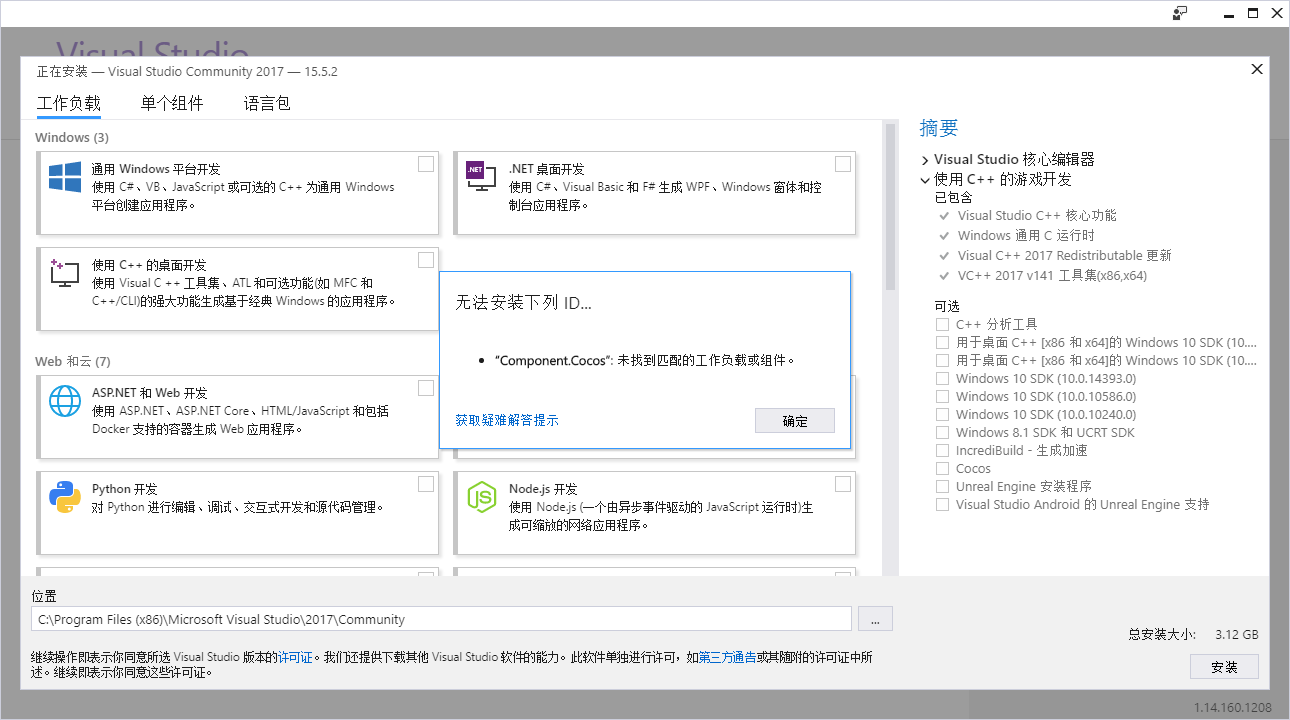Switch to the 单个组件 tab
The height and width of the screenshot is (720, 1290).
pyautogui.click(x=172, y=103)
